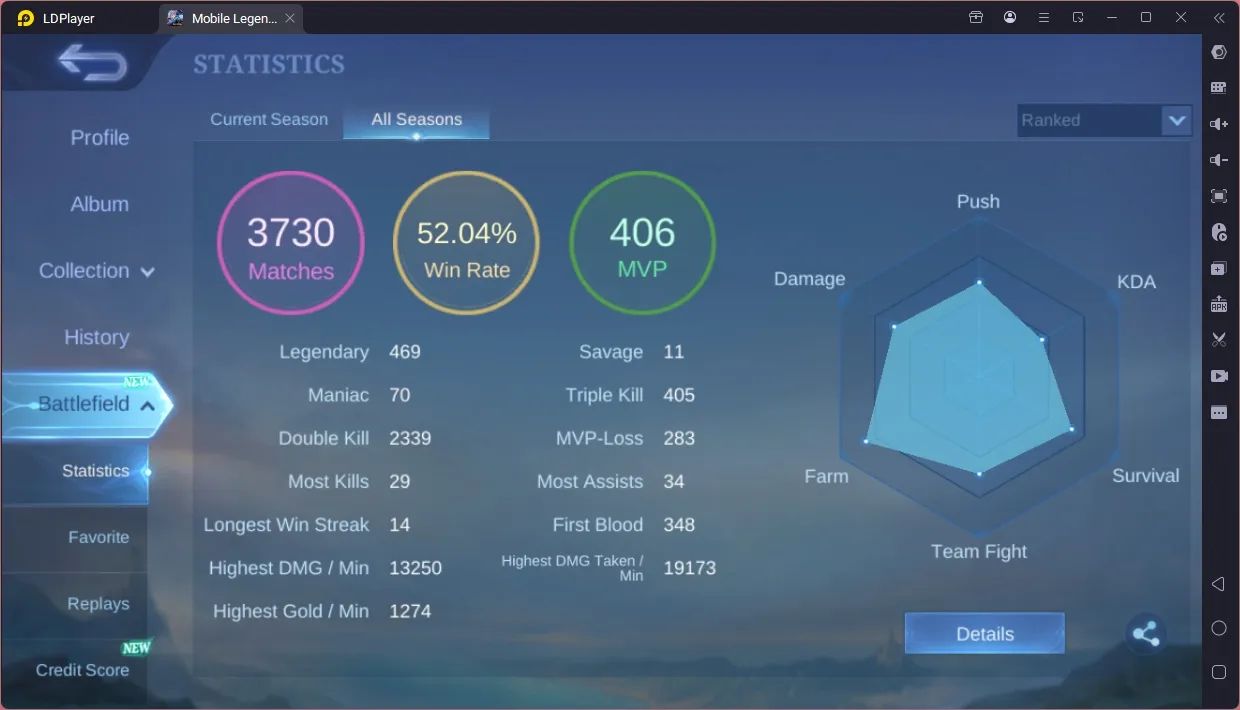Screen dimensions: 1240x710
Task: Open the Credit Score section
Action: (82, 670)
